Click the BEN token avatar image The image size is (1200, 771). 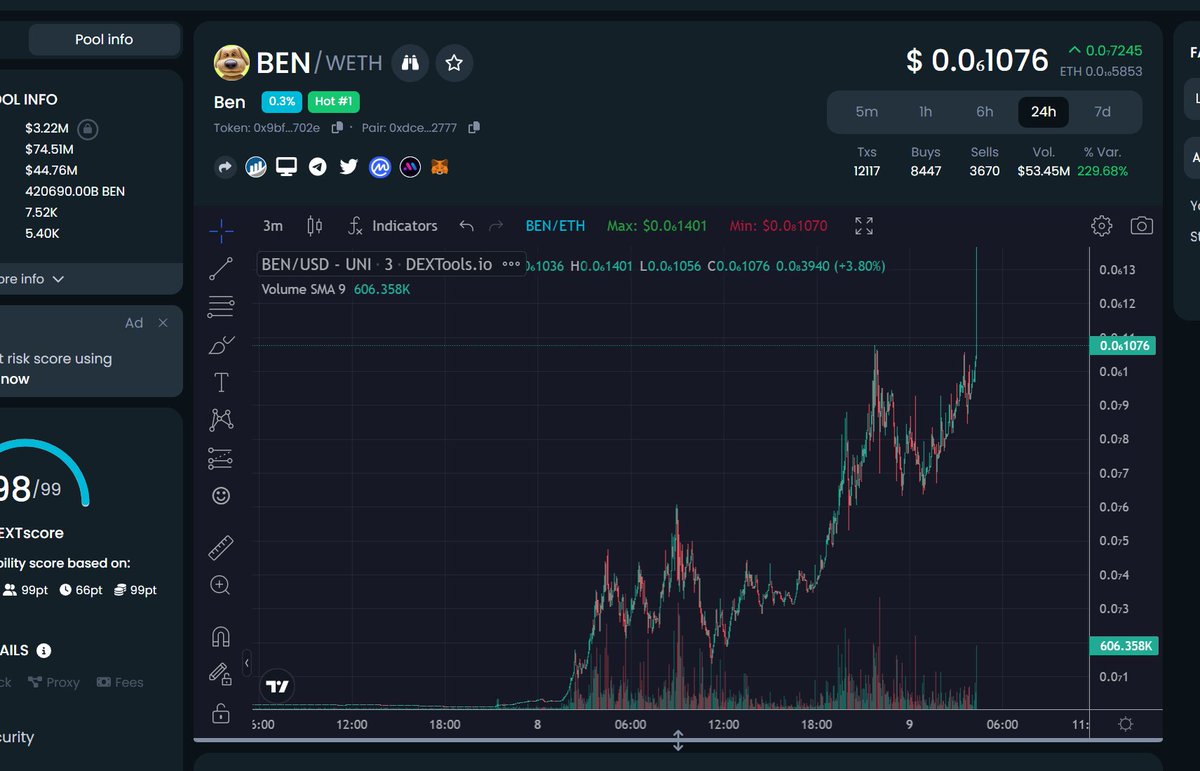(x=232, y=63)
